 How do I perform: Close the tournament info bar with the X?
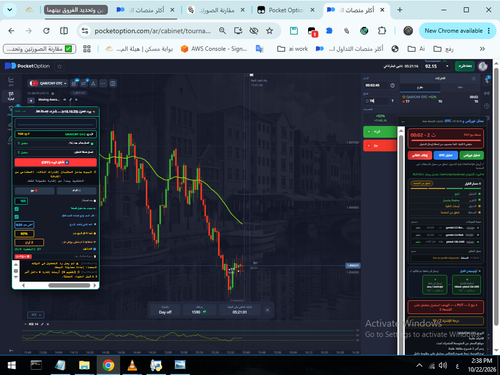[267, 310]
